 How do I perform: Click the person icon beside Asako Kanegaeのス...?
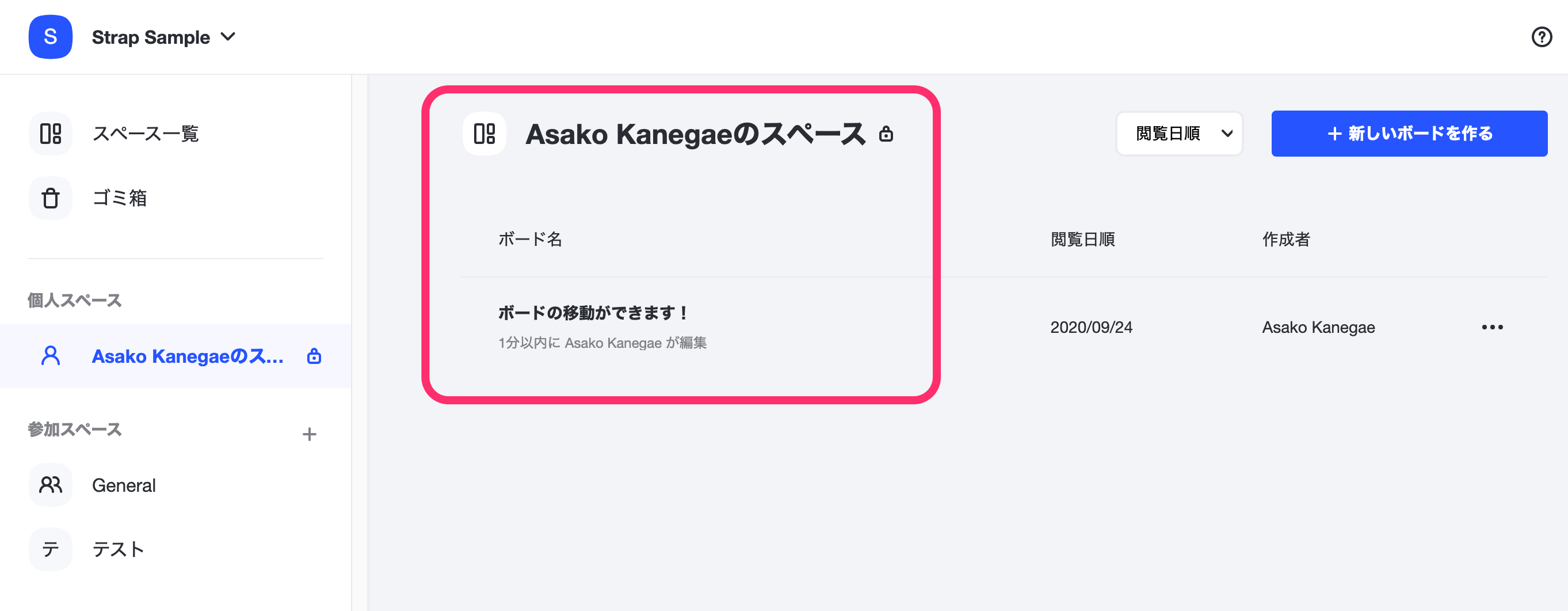click(x=51, y=356)
